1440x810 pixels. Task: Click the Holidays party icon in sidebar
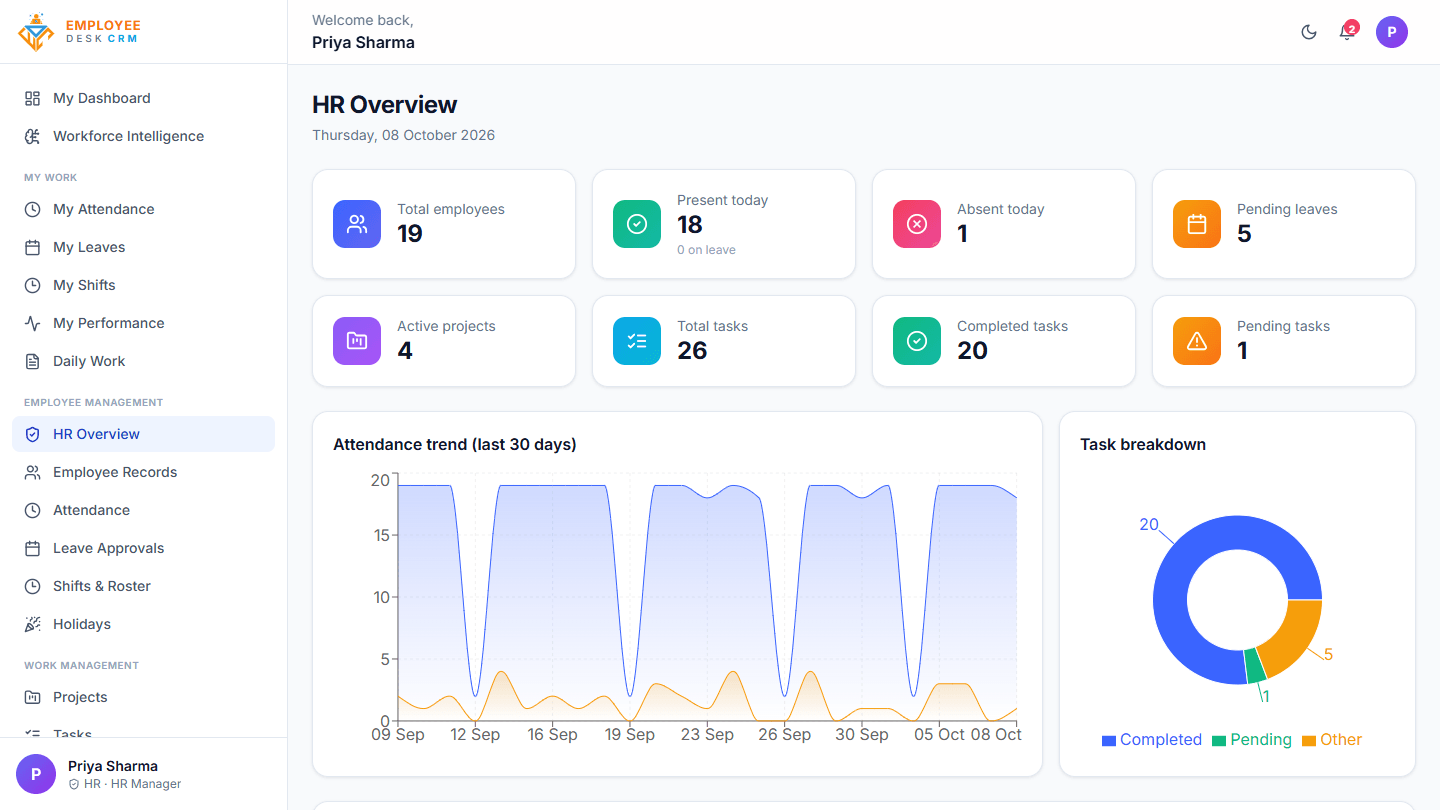33,624
